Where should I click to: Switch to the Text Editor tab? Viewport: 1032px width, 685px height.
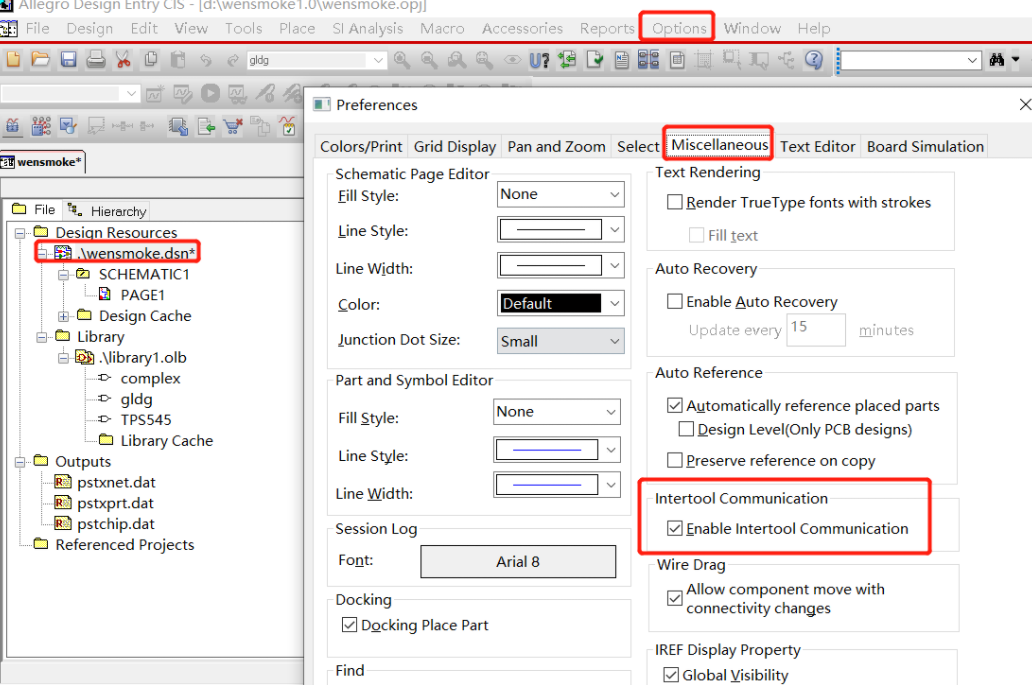(817, 146)
